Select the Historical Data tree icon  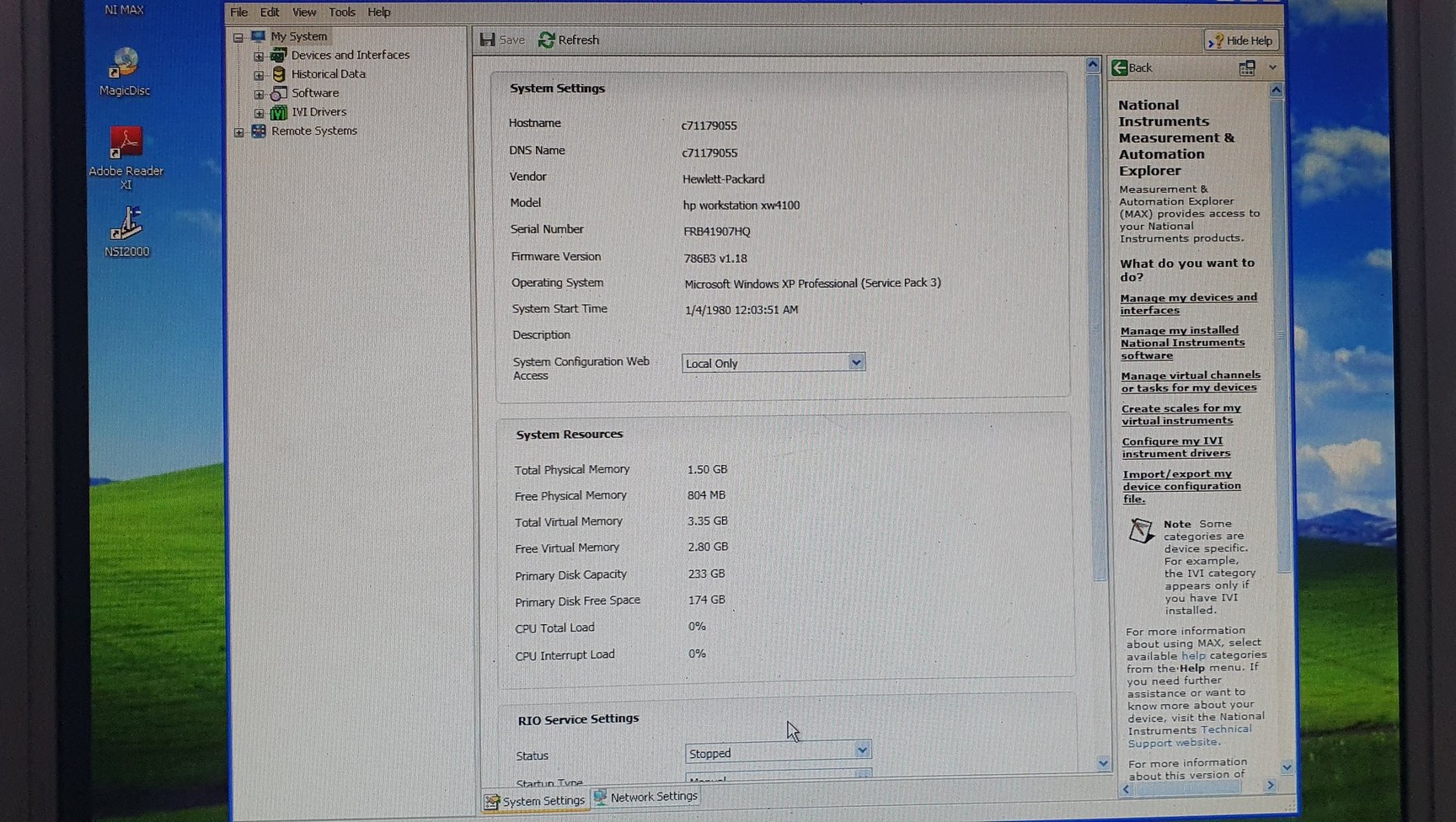(x=279, y=74)
